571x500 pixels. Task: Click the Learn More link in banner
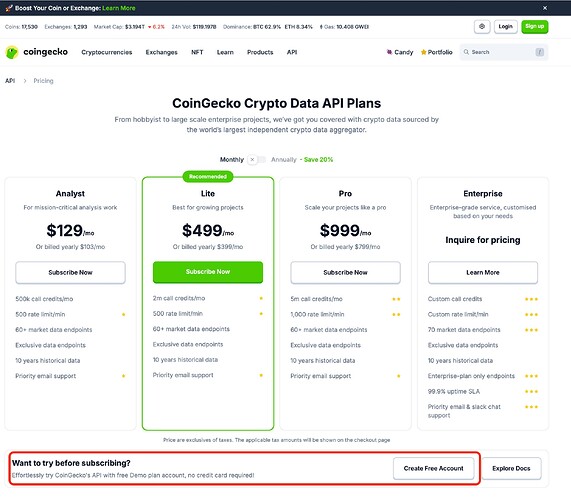[119, 8]
